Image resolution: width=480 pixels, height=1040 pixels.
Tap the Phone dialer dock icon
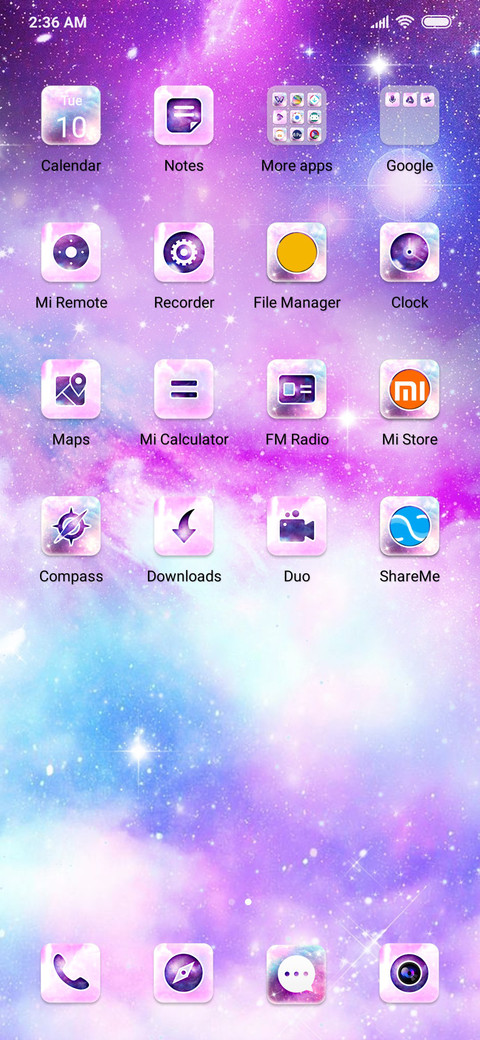click(x=71, y=973)
